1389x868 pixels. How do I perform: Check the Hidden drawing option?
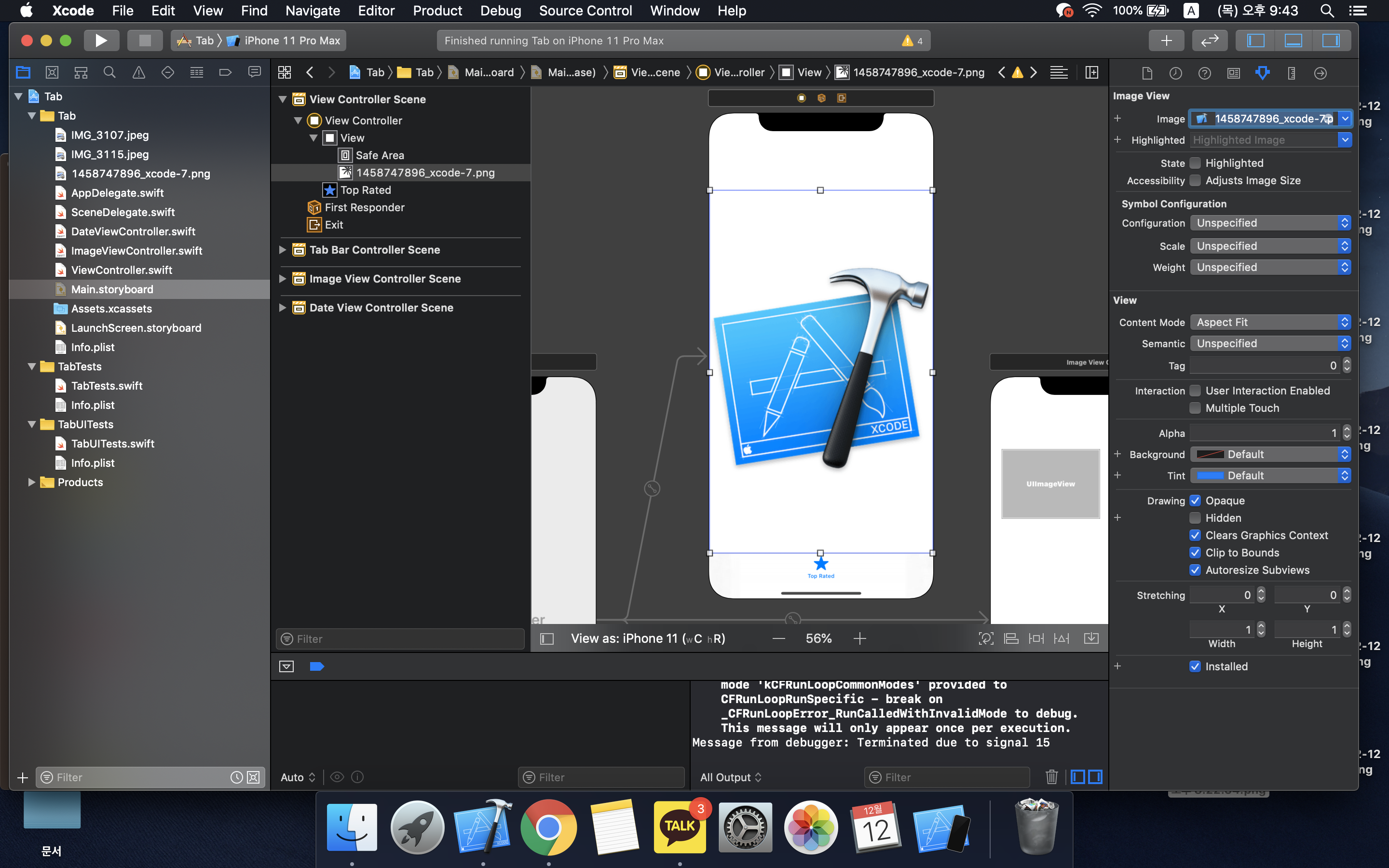(1195, 518)
